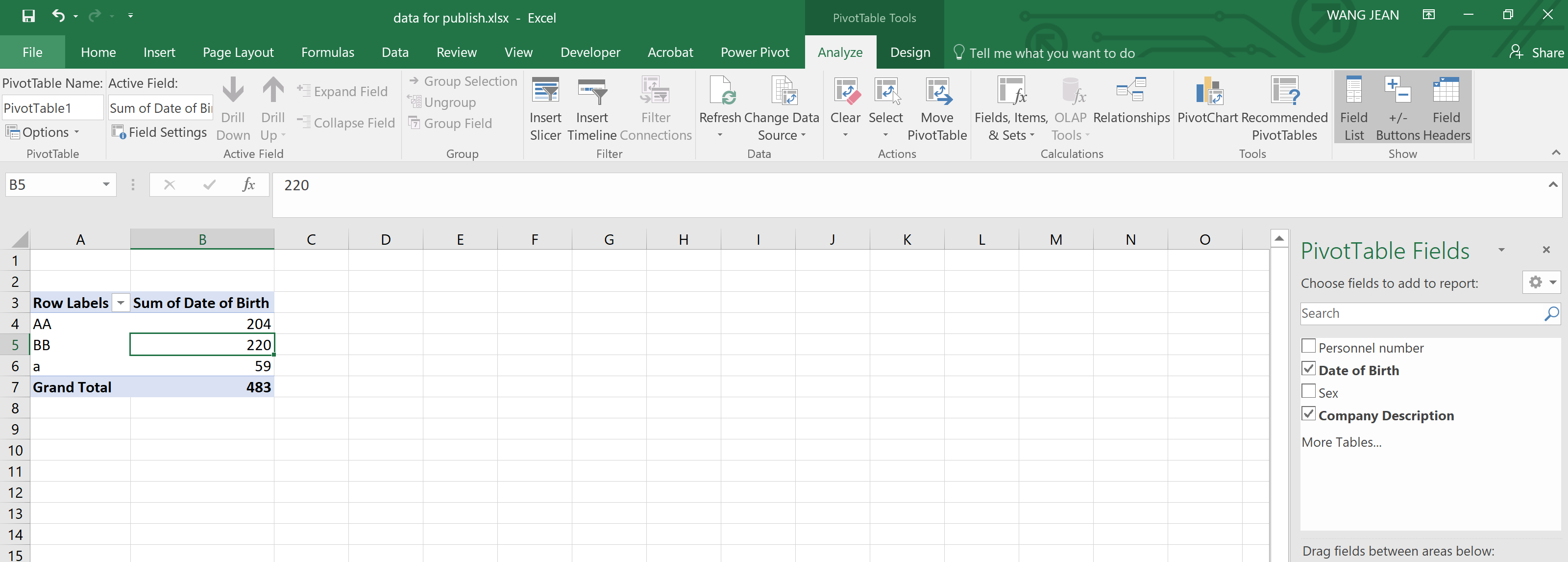1568x562 pixels.
Task: Open Field Settings
Action: tap(159, 132)
